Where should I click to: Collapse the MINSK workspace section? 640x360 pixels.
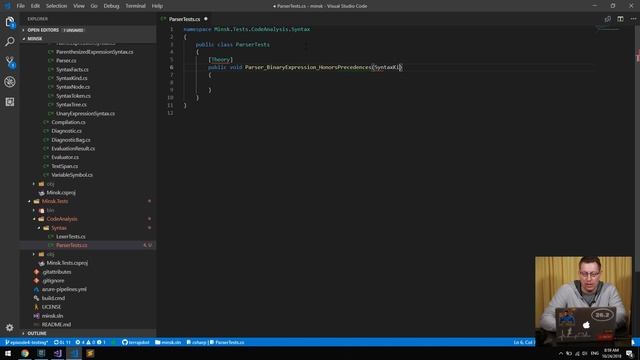(x=88, y=38)
